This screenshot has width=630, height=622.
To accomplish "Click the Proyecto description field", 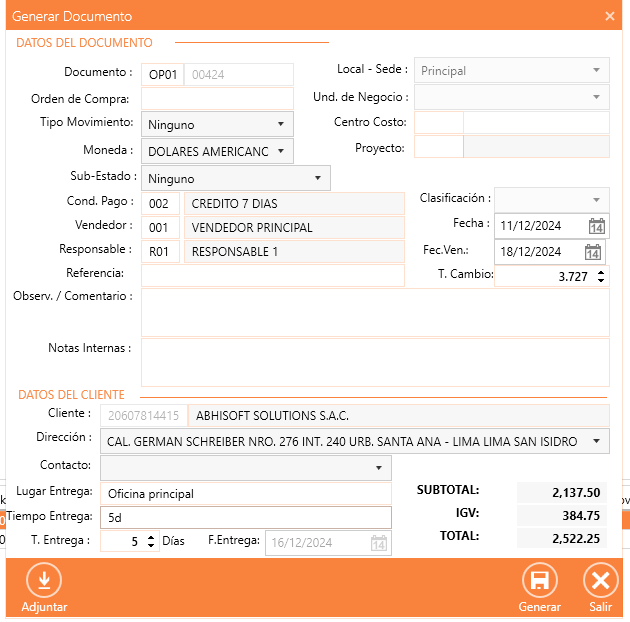I will (x=536, y=147).
